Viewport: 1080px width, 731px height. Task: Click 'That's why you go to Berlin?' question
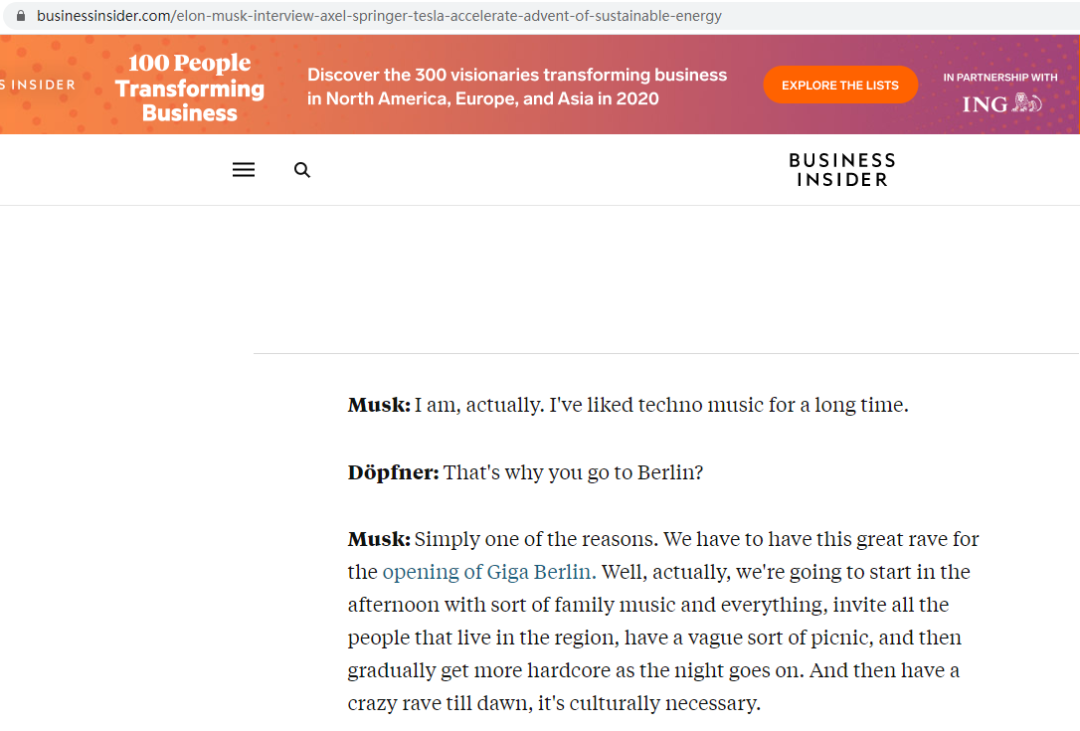pyautogui.click(x=573, y=473)
